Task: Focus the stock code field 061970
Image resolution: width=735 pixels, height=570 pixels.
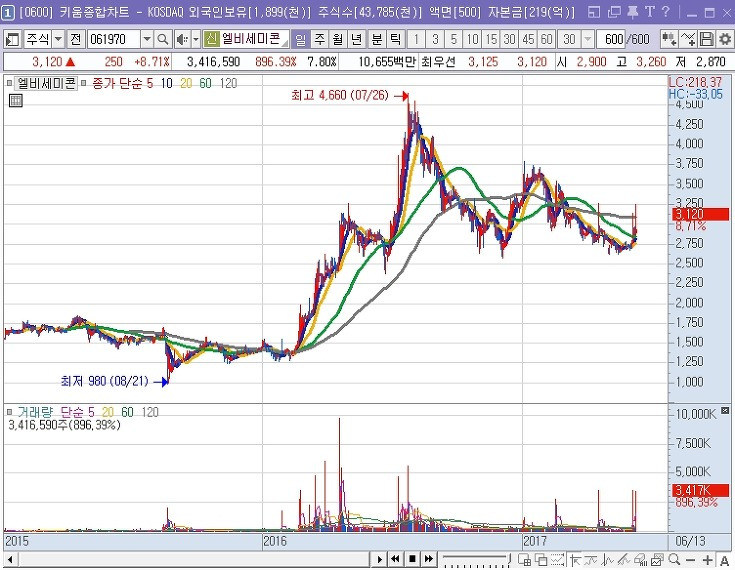Action: coord(113,39)
